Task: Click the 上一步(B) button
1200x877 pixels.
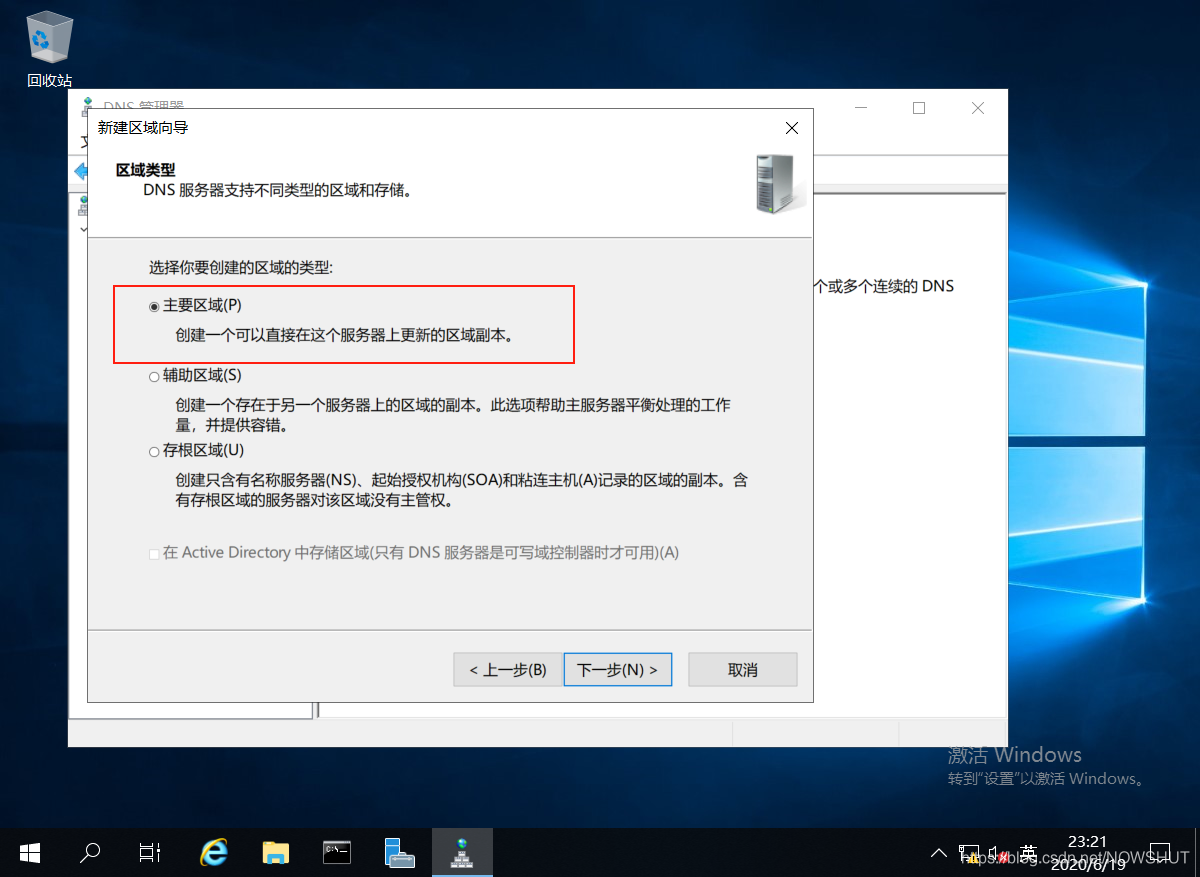Action: coord(507,669)
